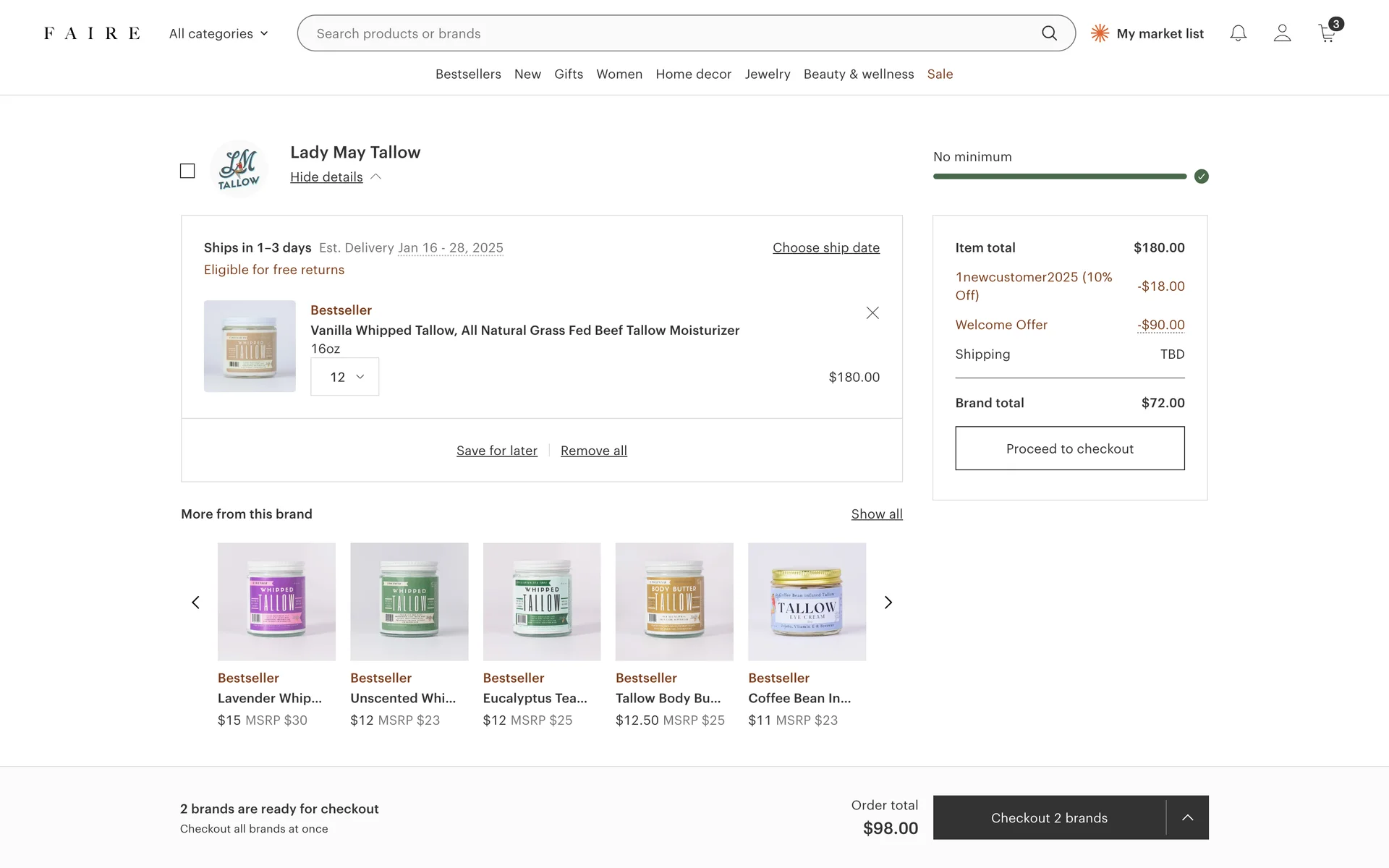1389x868 pixels.
Task: Go to Bestsellers in navigation
Action: [x=468, y=74]
